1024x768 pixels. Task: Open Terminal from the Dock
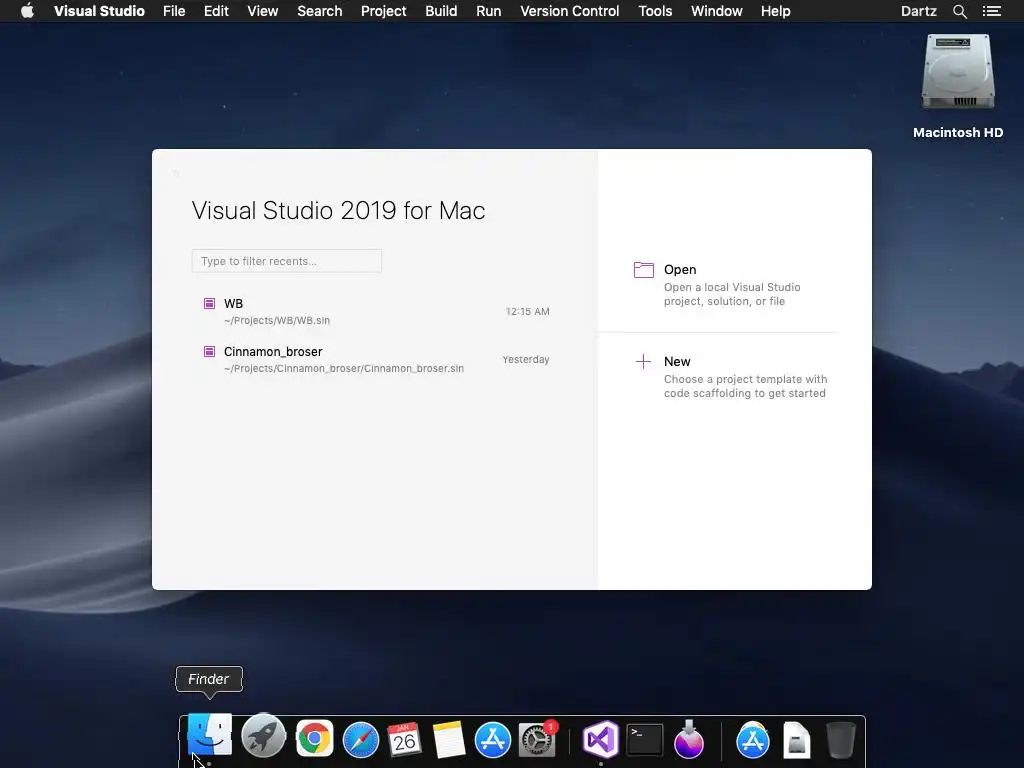click(645, 740)
